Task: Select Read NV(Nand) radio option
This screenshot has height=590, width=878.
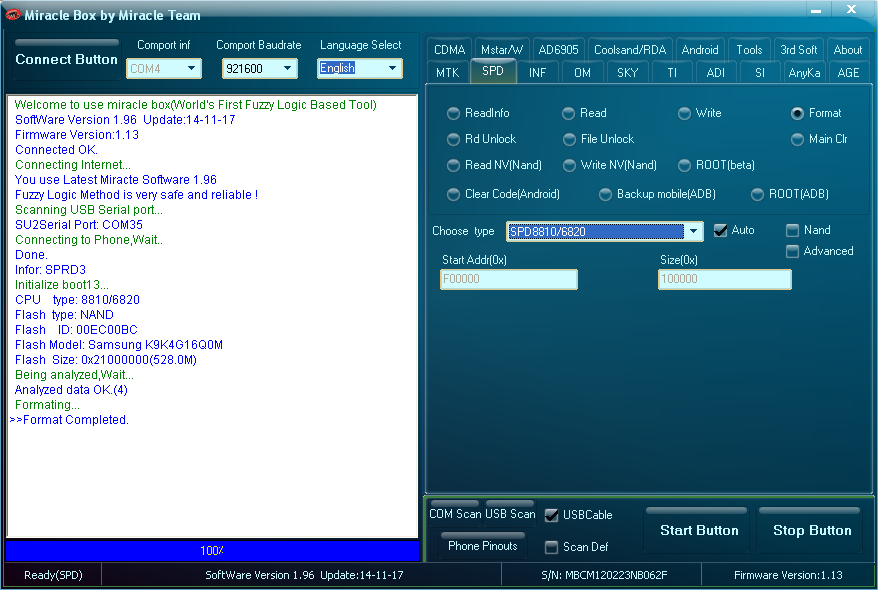Action: click(x=495, y=165)
